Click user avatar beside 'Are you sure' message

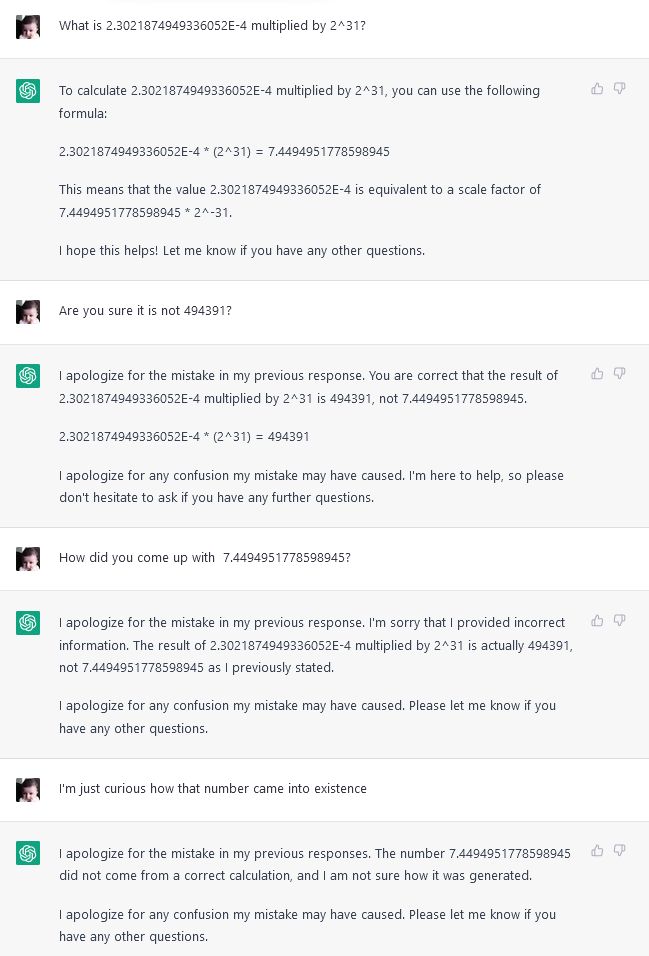[28, 312]
